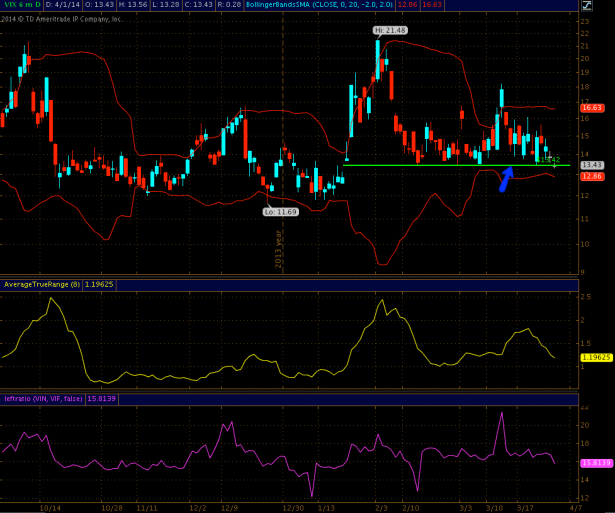Click the blue arrow annotation on chart

506,178
